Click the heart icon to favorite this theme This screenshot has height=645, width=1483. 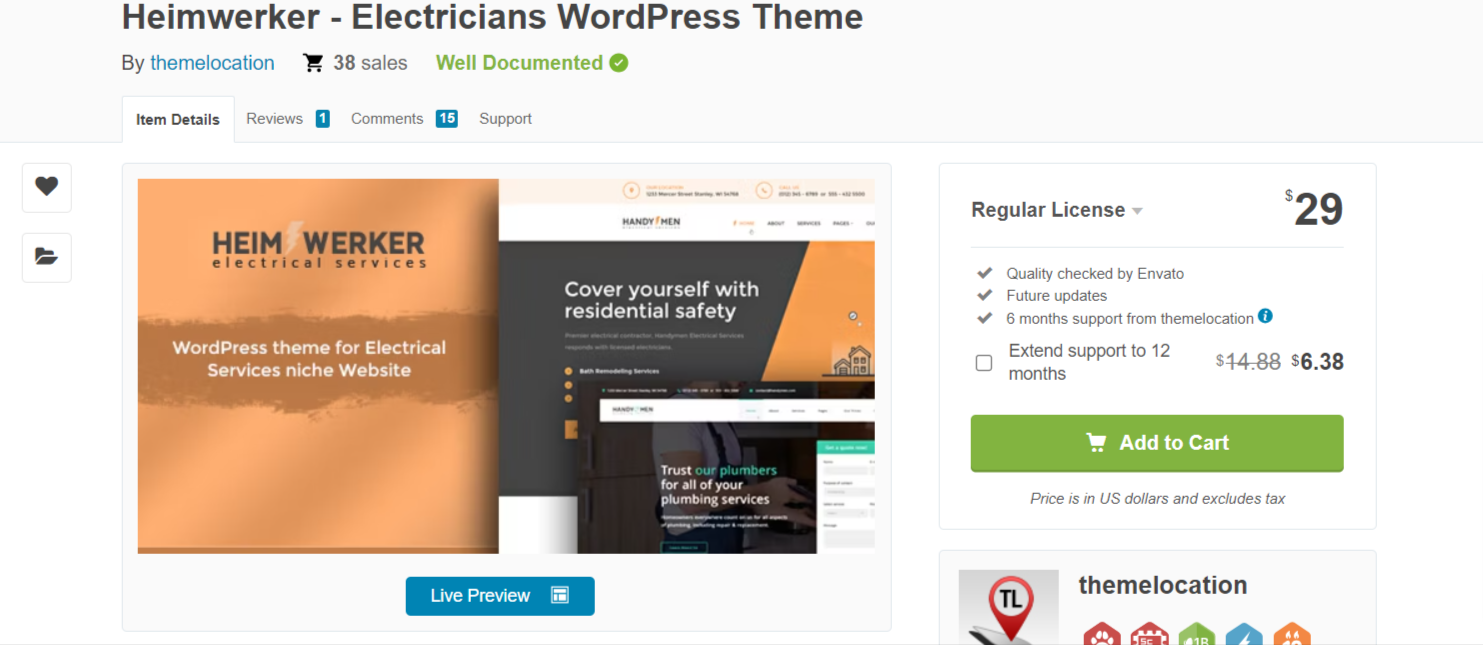tap(46, 187)
